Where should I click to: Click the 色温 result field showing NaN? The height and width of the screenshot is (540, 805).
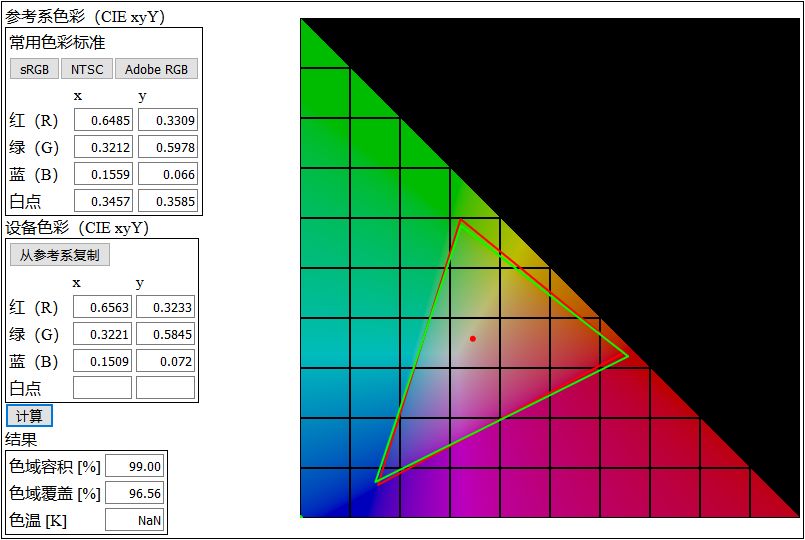pos(135,520)
